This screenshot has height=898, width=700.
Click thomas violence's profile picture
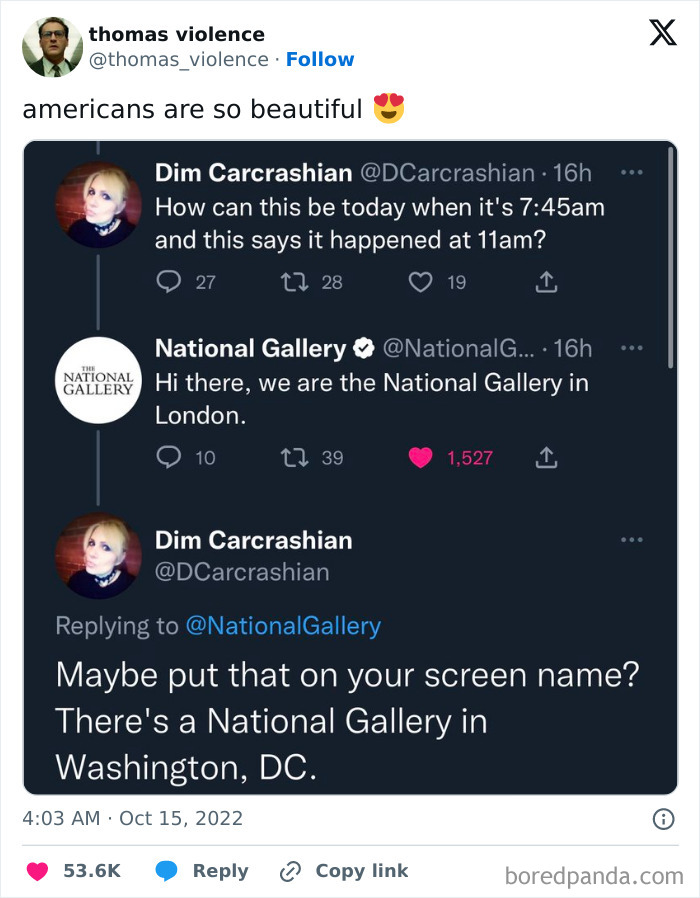point(51,46)
